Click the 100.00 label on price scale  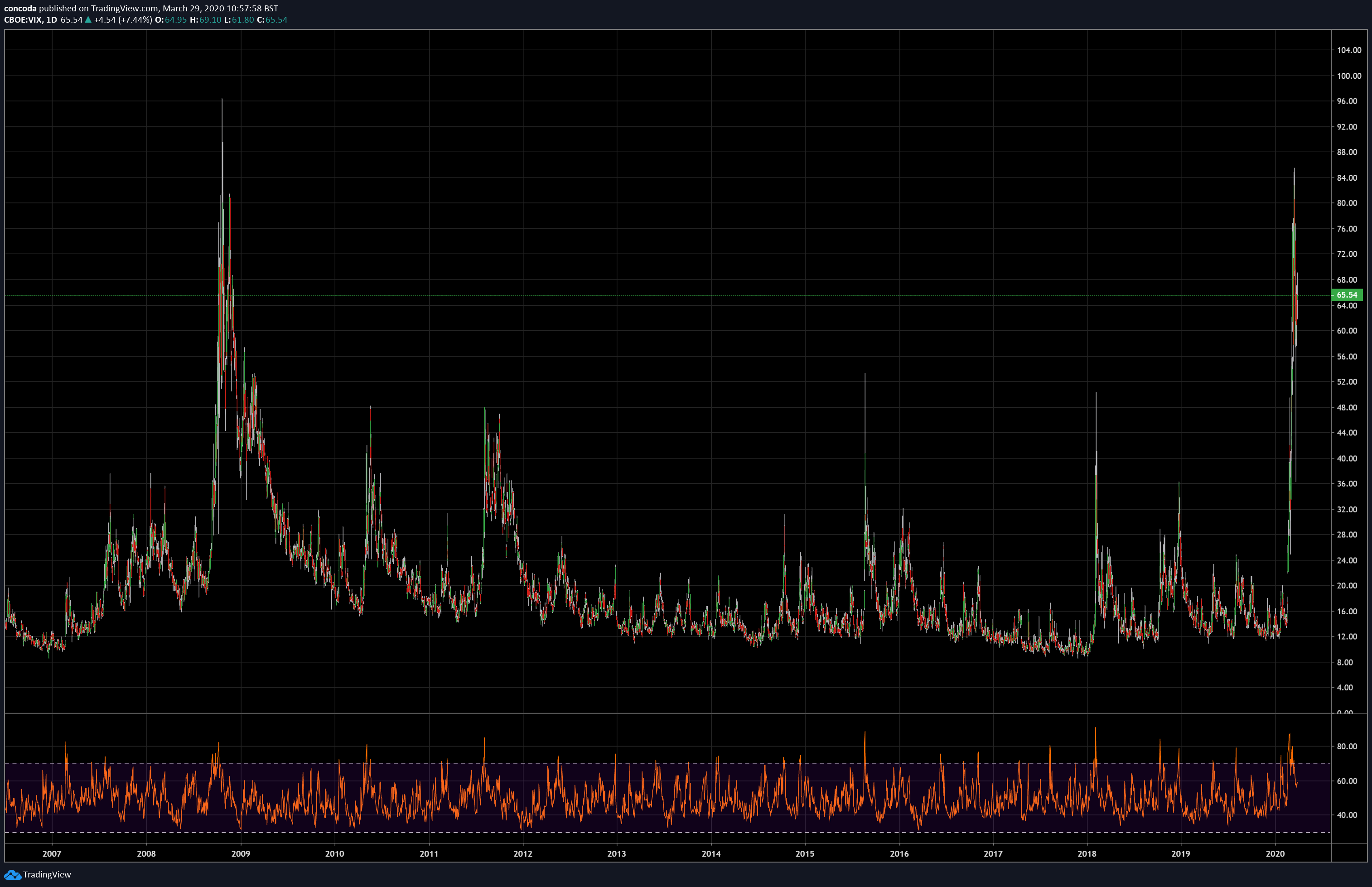(1349, 76)
